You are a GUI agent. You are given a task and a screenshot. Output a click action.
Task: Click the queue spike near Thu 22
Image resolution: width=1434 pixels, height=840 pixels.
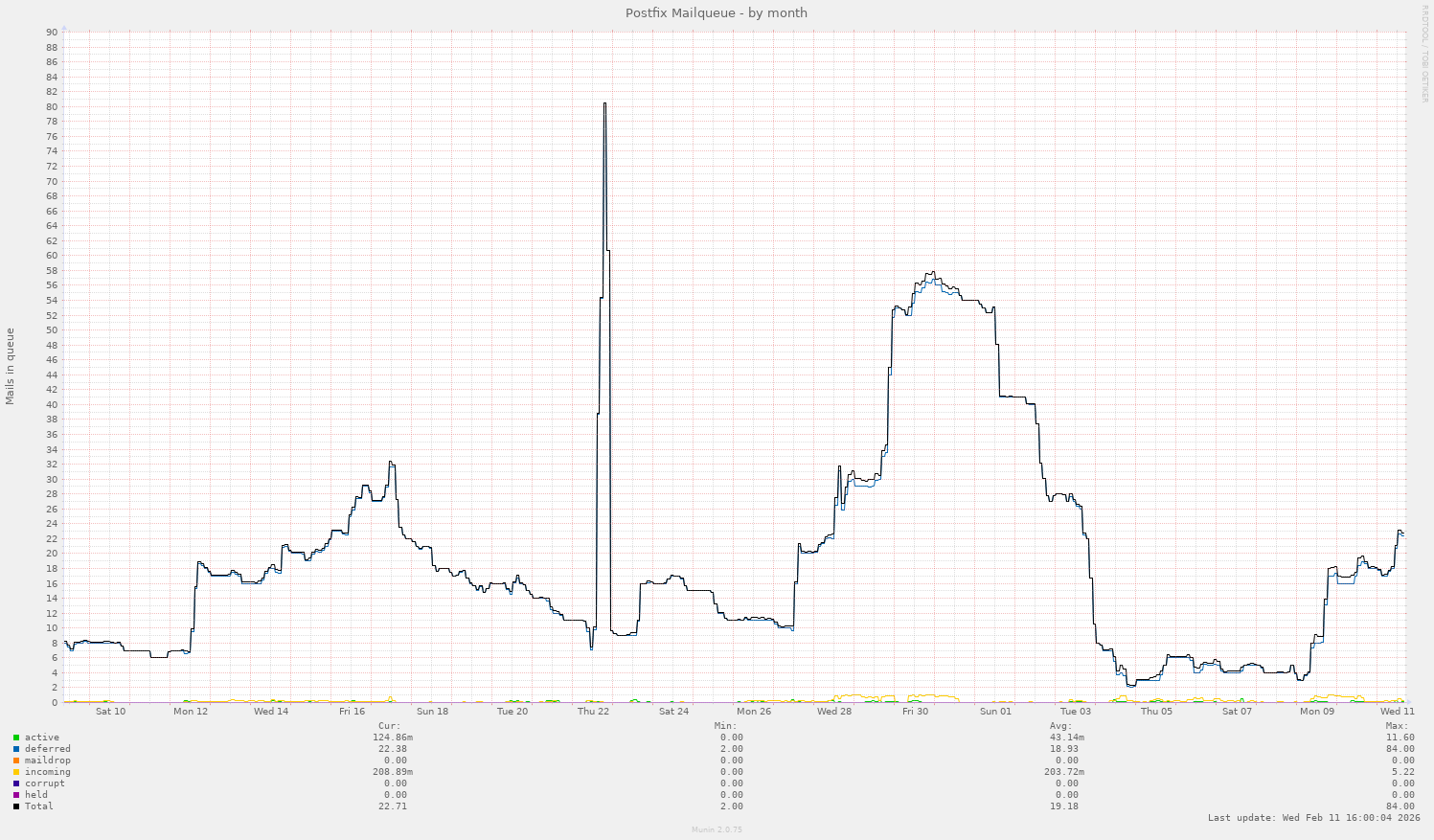[x=605, y=105]
